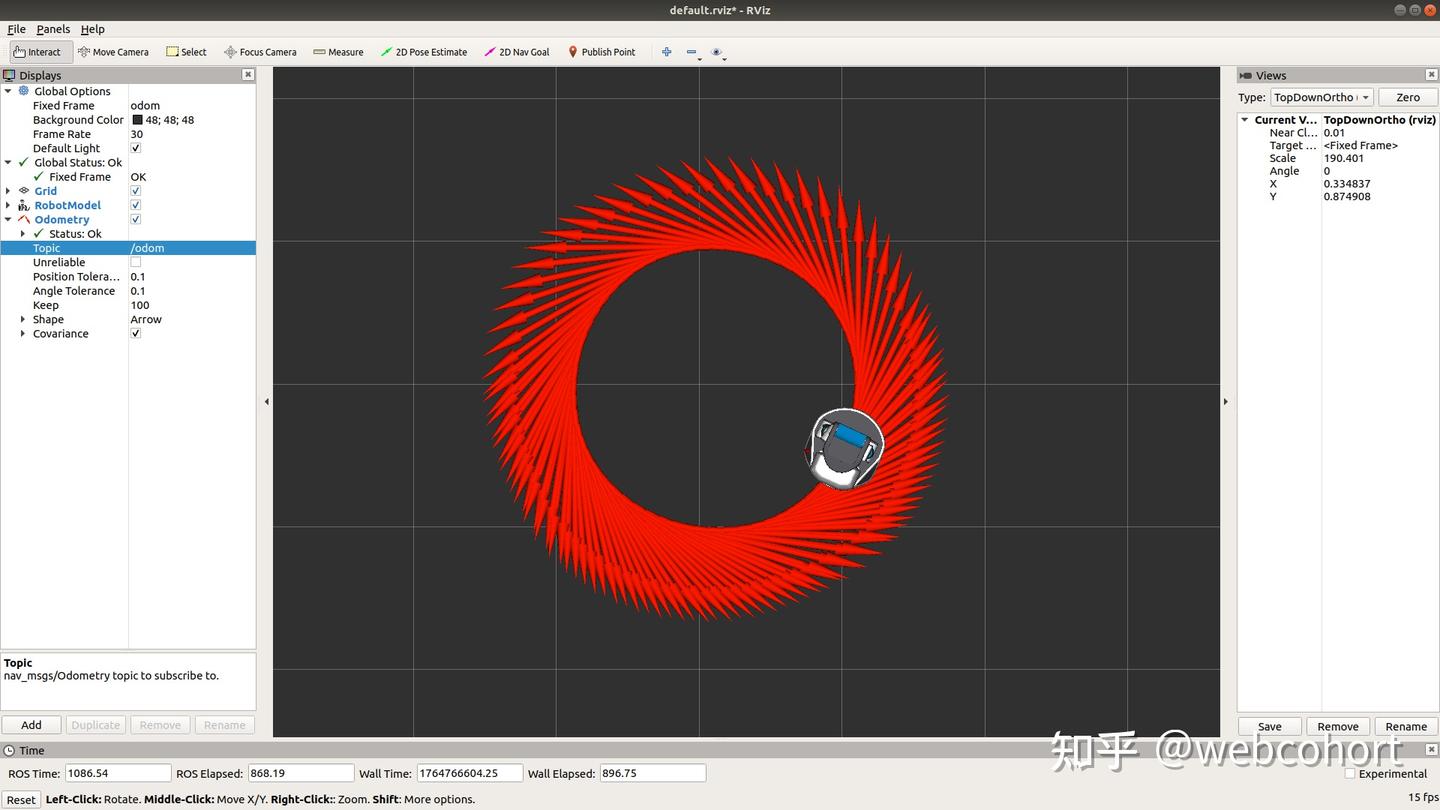Image resolution: width=1440 pixels, height=810 pixels.
Task: Select the Interact tool
Action: pyautogui.click(x=38, y=52)
